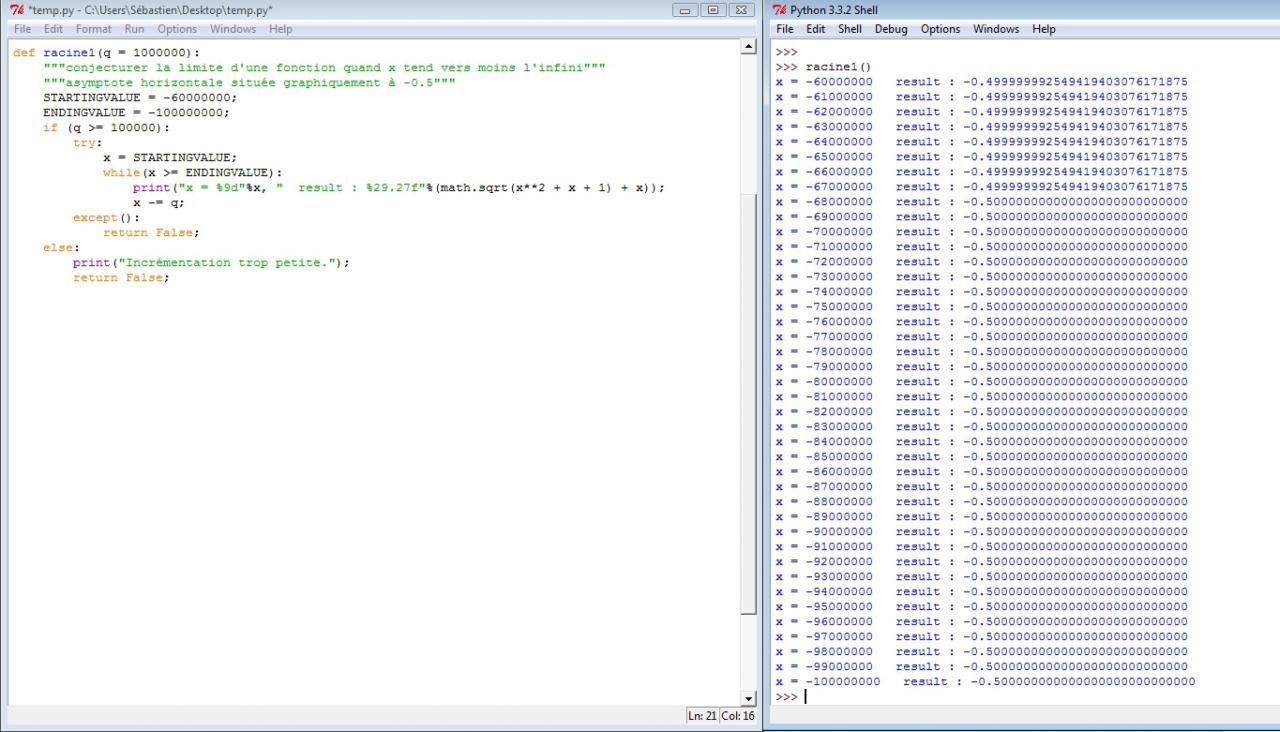Open the Run menu in the editor

[x=134, y=29]
